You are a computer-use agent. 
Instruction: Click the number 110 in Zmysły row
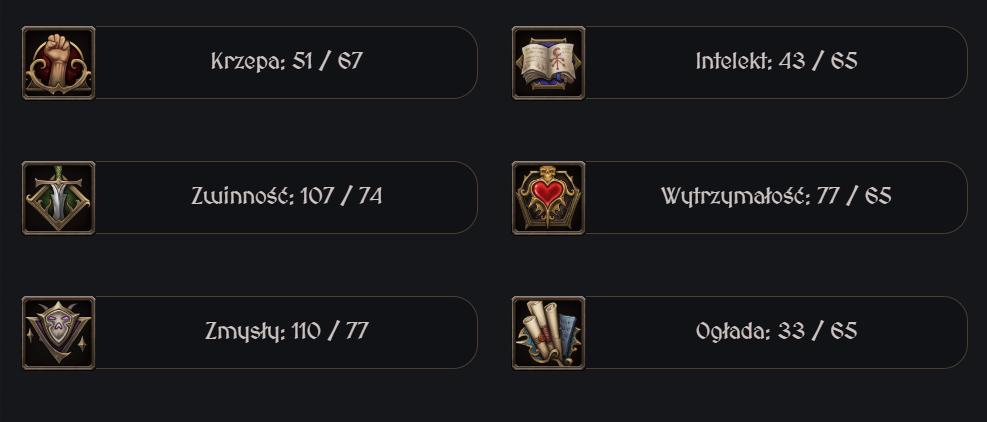307,331
